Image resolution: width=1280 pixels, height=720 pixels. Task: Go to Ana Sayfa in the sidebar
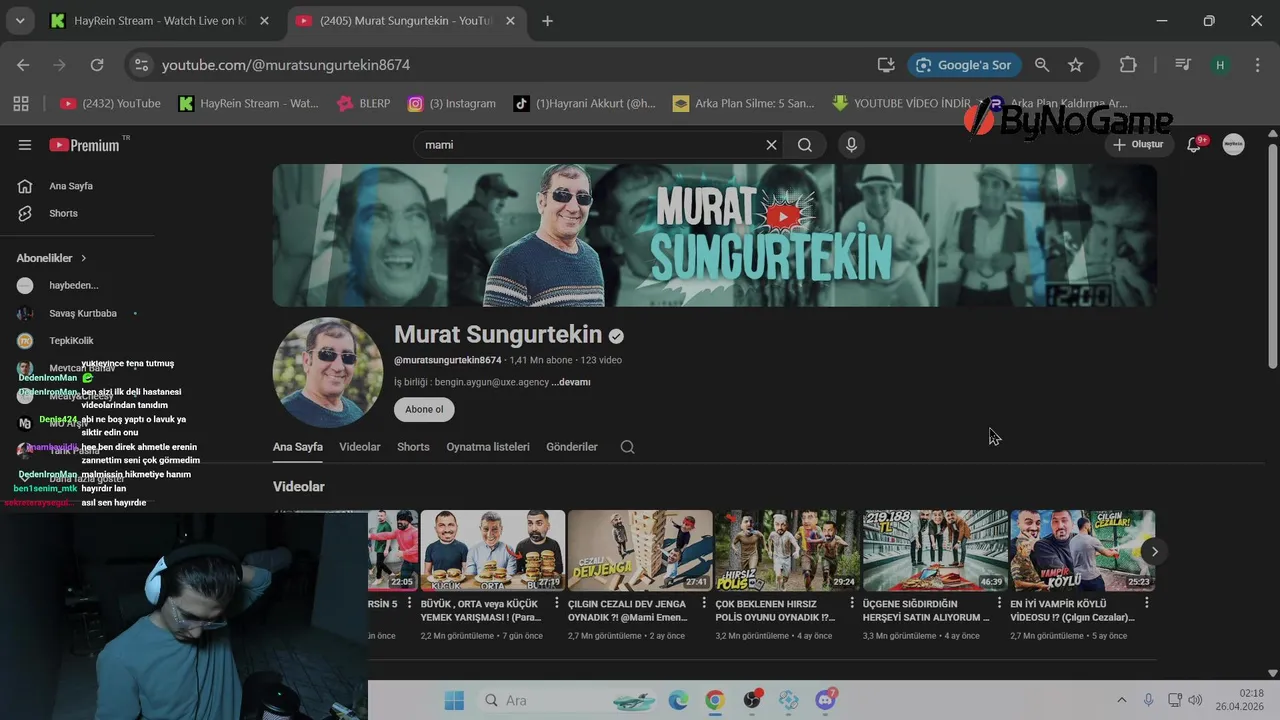71,186
